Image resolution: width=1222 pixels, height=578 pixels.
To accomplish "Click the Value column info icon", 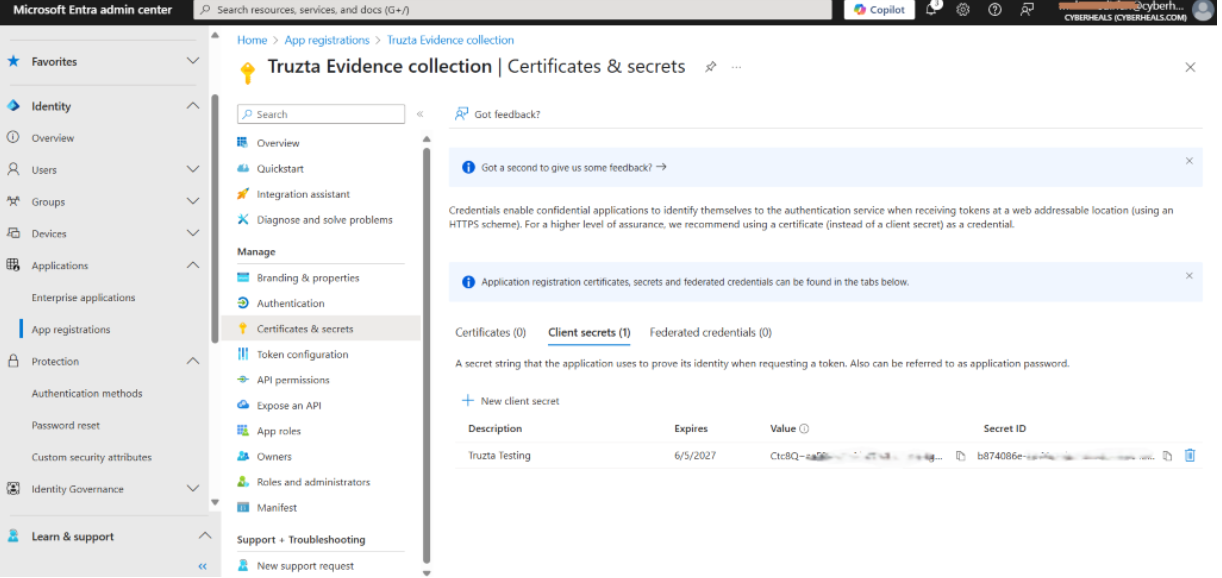I will [804, 429].
